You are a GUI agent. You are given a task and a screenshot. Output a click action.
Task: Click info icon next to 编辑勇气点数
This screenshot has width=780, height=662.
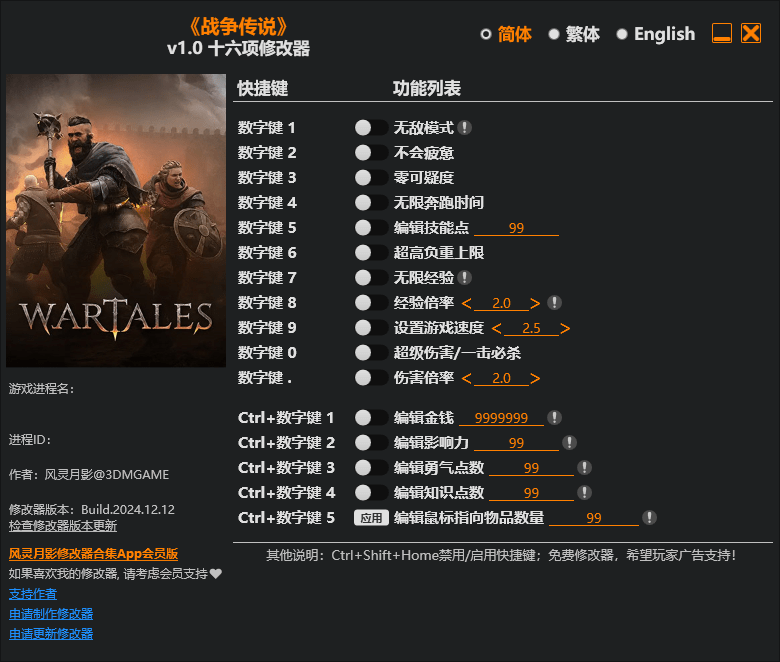coord(584,468)
